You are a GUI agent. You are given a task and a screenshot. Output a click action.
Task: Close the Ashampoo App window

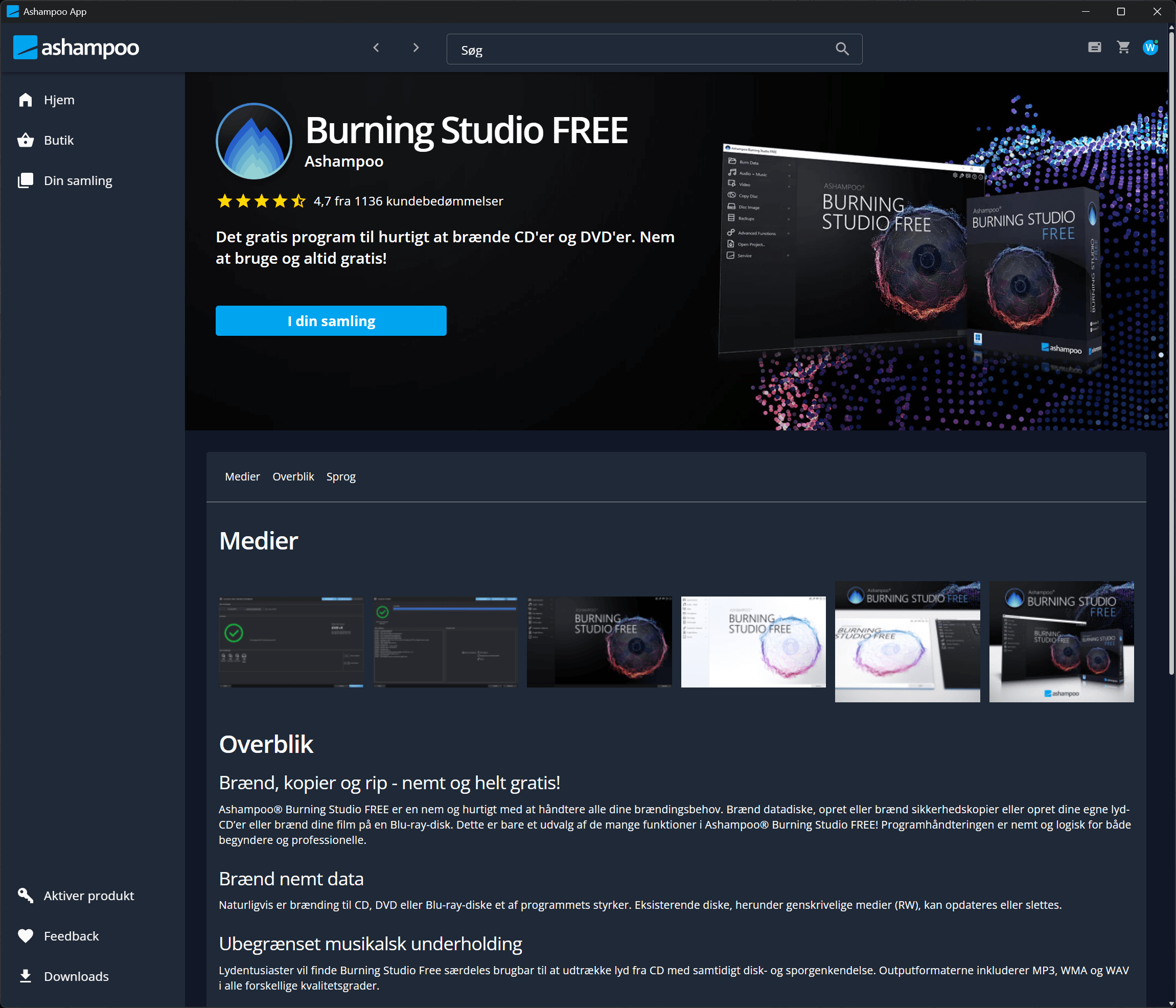1157,11
